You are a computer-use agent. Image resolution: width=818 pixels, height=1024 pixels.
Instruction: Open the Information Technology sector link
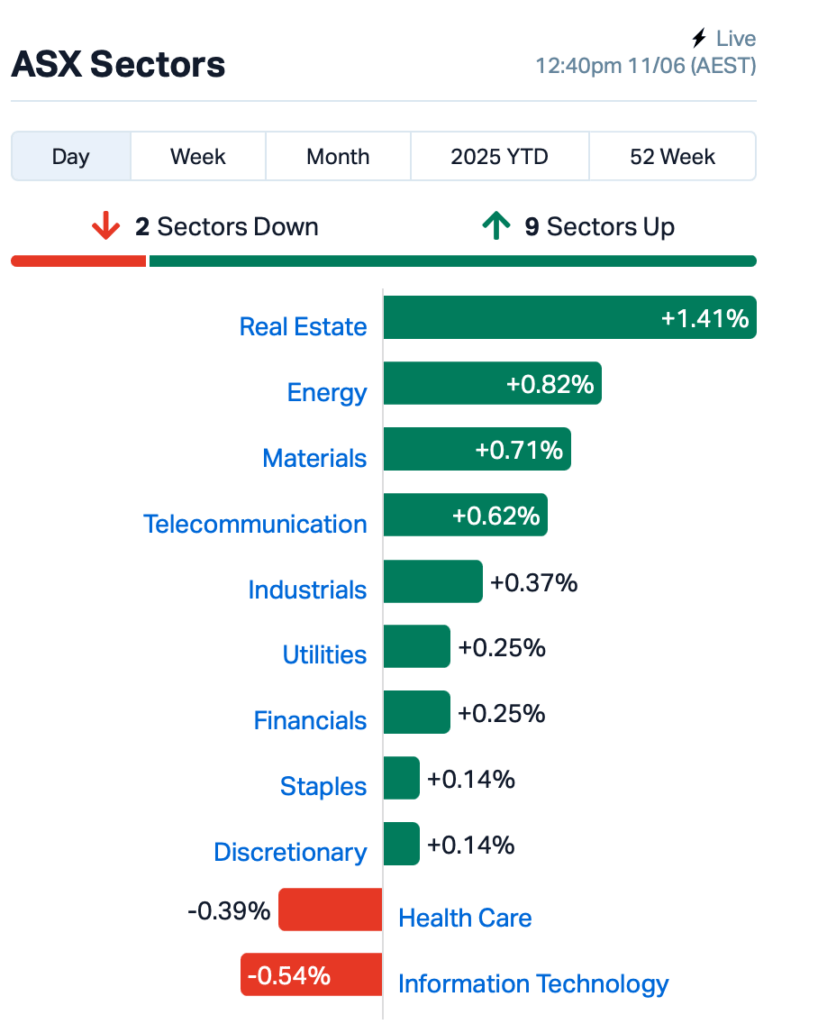(533, 984)
